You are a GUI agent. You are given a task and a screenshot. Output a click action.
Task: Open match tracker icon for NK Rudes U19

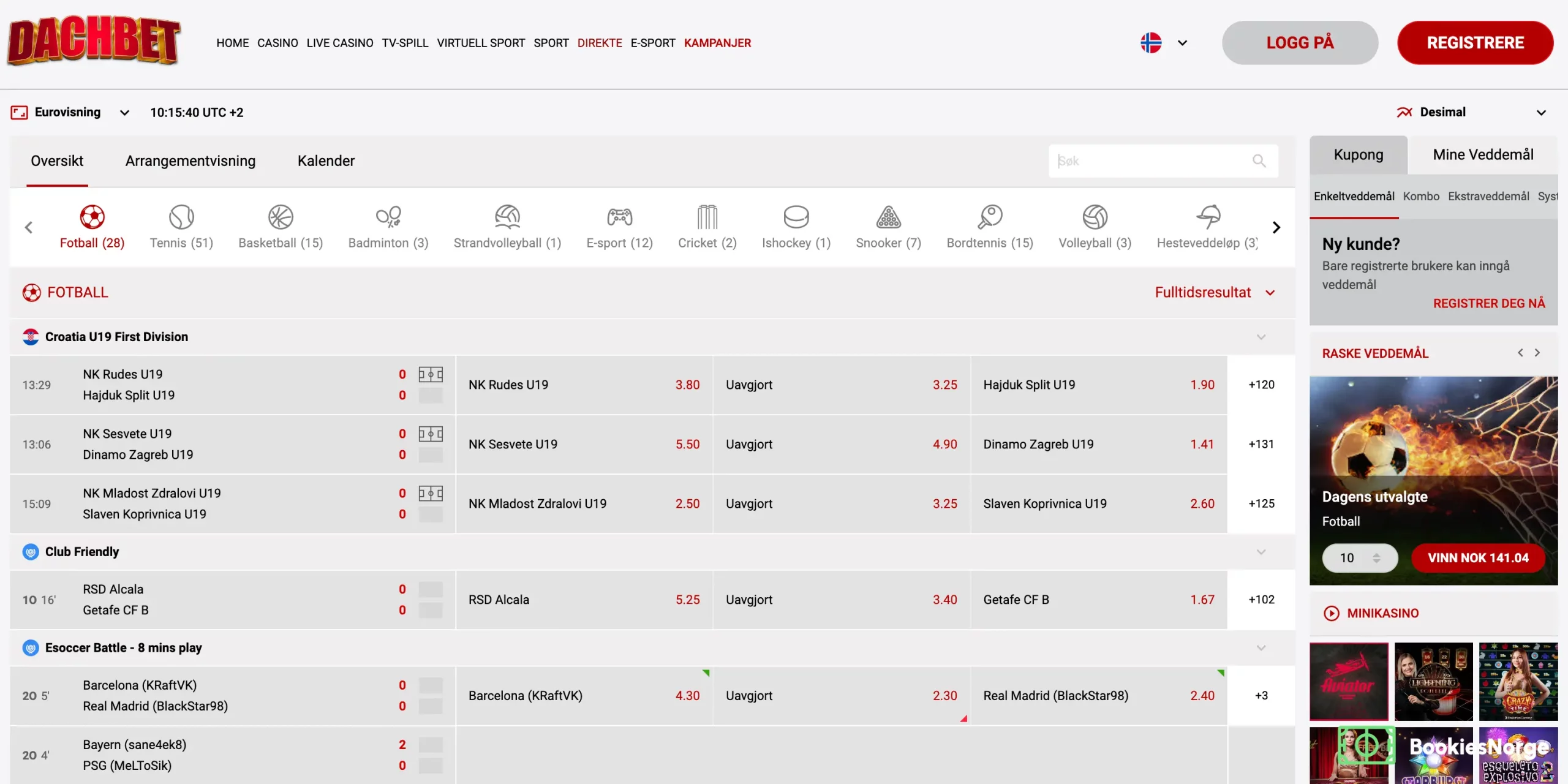point(431,374)
